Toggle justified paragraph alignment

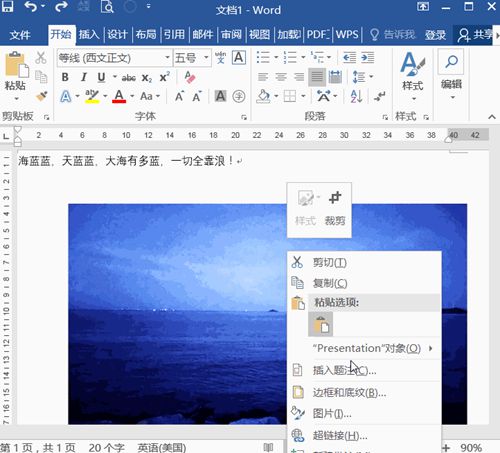pos(317,77)
